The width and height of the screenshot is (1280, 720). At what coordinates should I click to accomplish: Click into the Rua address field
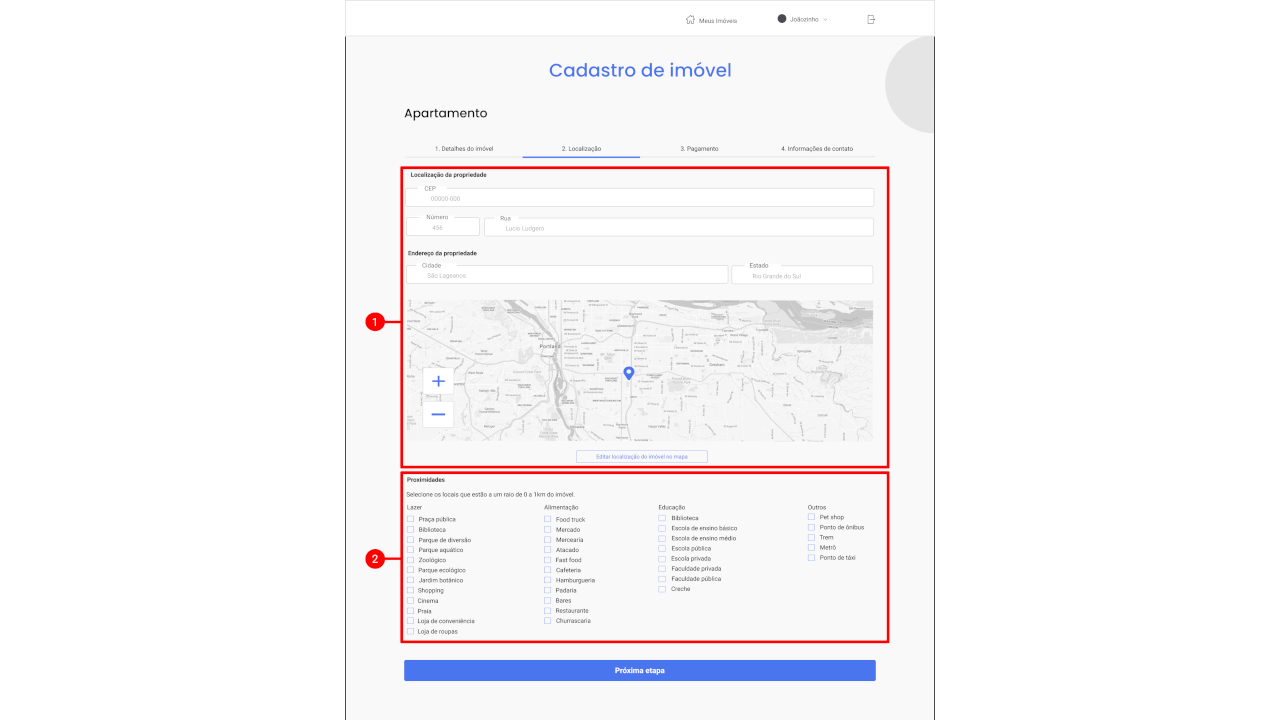pyautogui.click(x=678, y=228)
